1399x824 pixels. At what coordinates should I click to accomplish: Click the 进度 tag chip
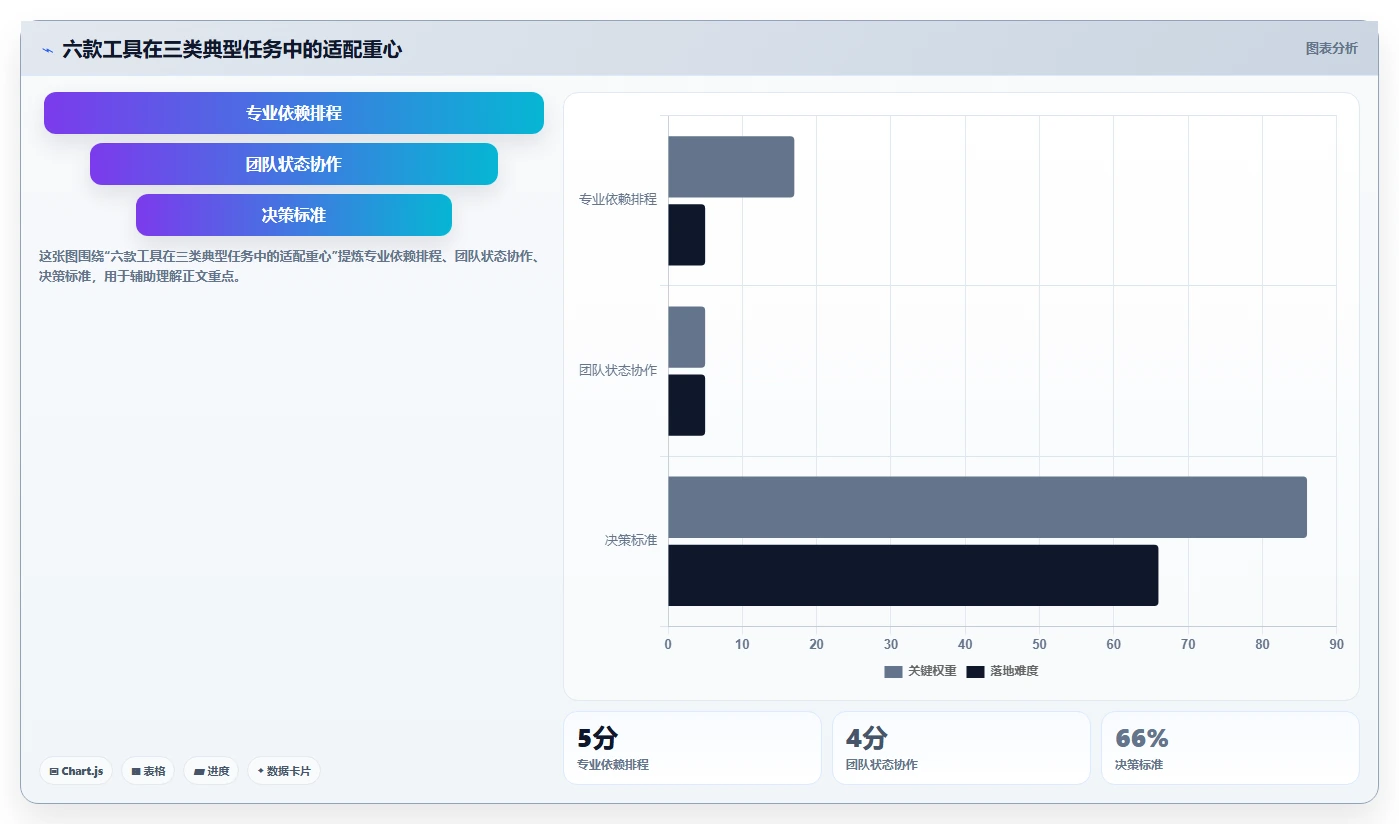coord(211,771)
